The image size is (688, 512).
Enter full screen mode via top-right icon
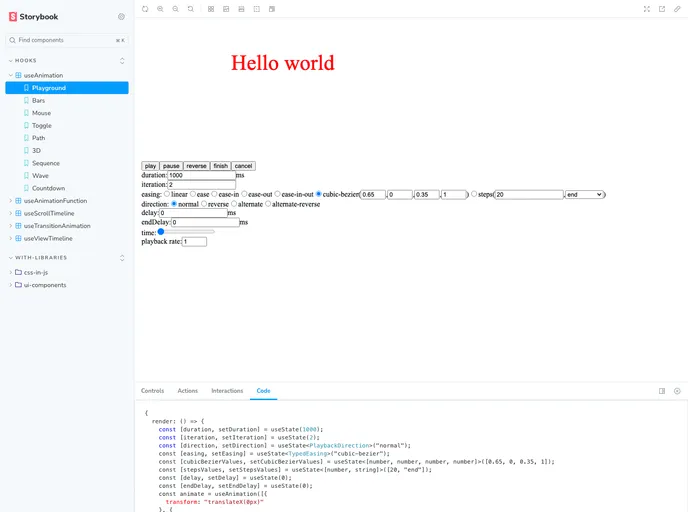647,9
